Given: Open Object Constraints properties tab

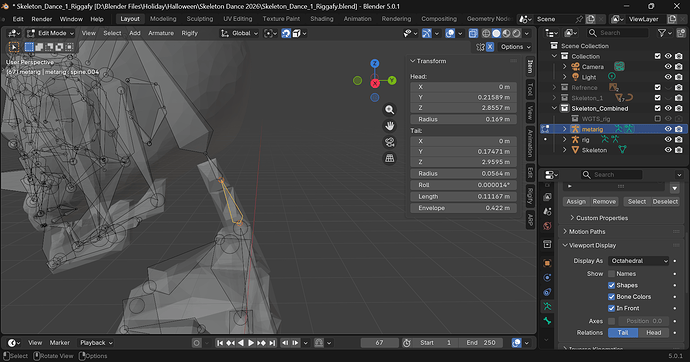Looking at the screenshot, I should 547,292.
